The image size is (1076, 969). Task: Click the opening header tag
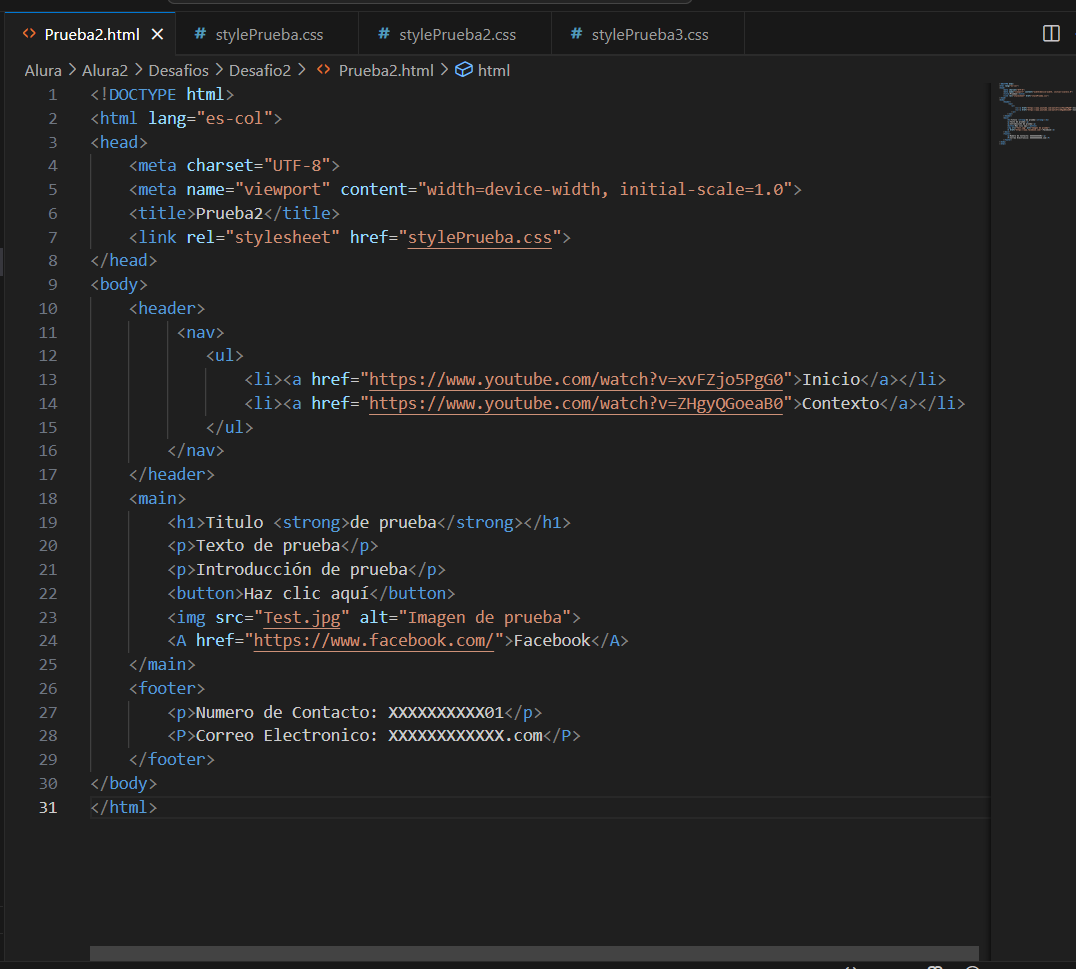pos(167,309)
